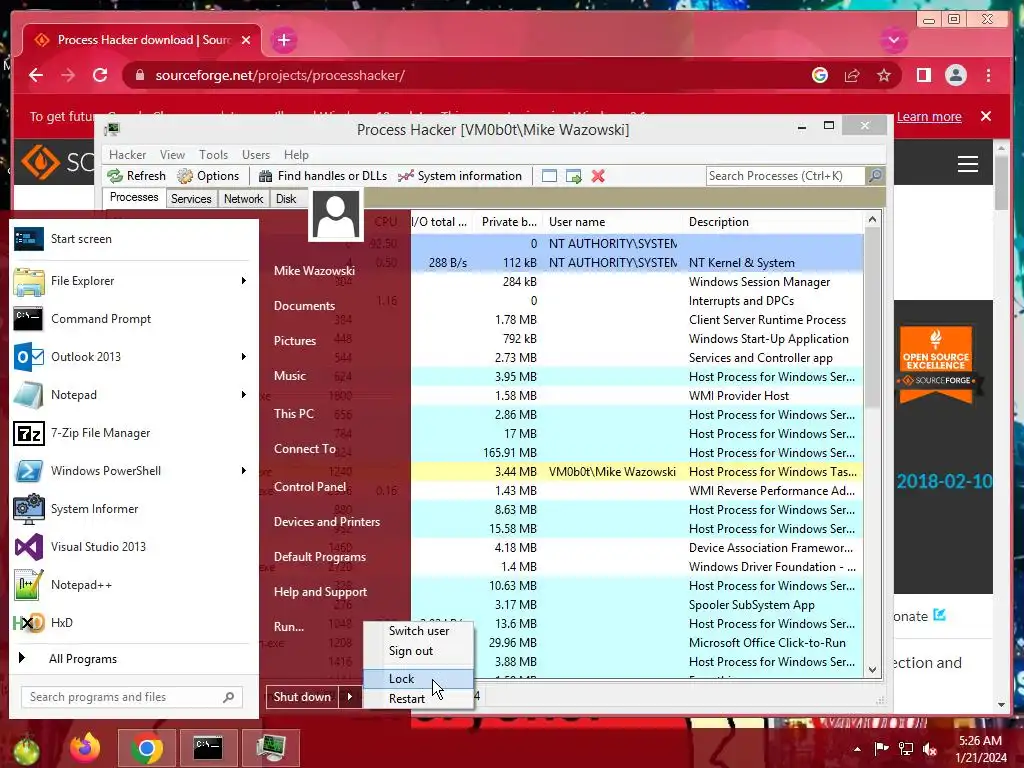Expand Notepad jump list arrow
Viewport: 1024px width, 768px height.
(244, 394)
